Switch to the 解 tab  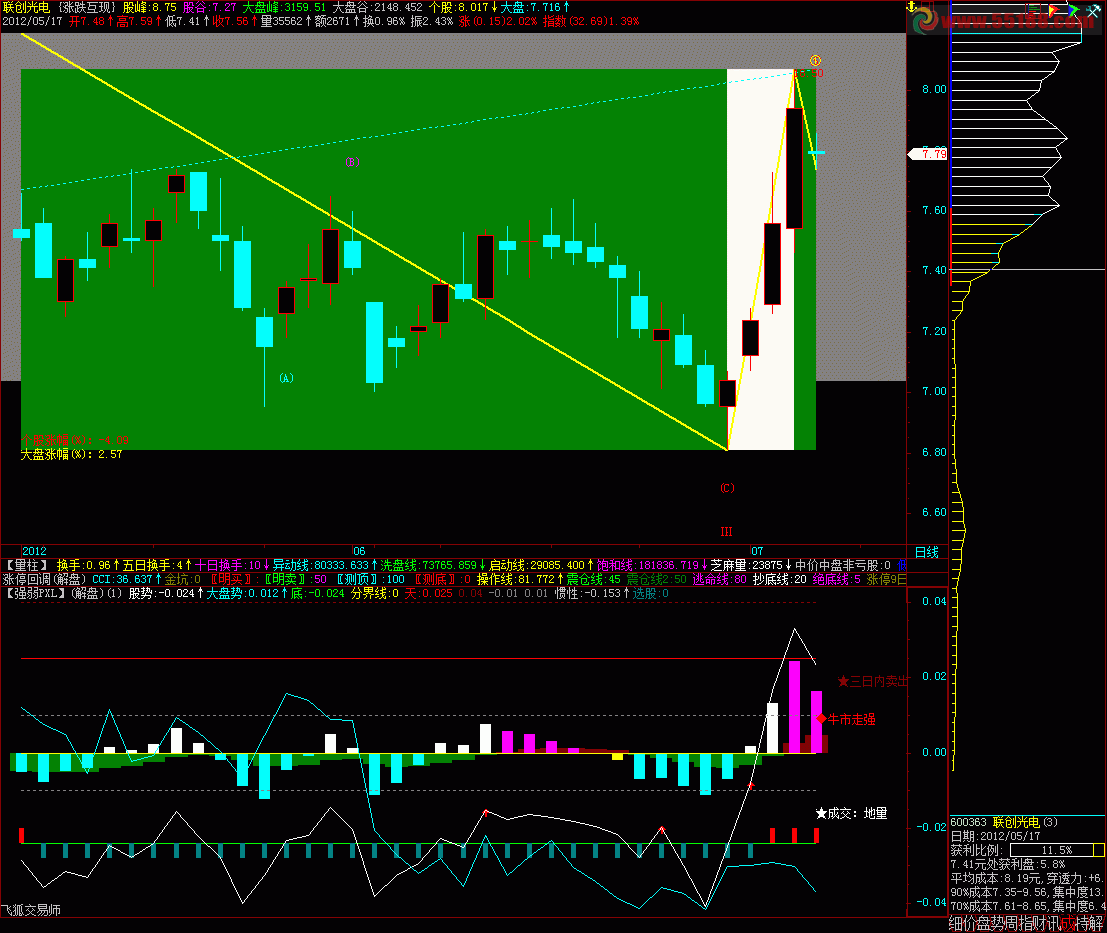[1096, 923]
